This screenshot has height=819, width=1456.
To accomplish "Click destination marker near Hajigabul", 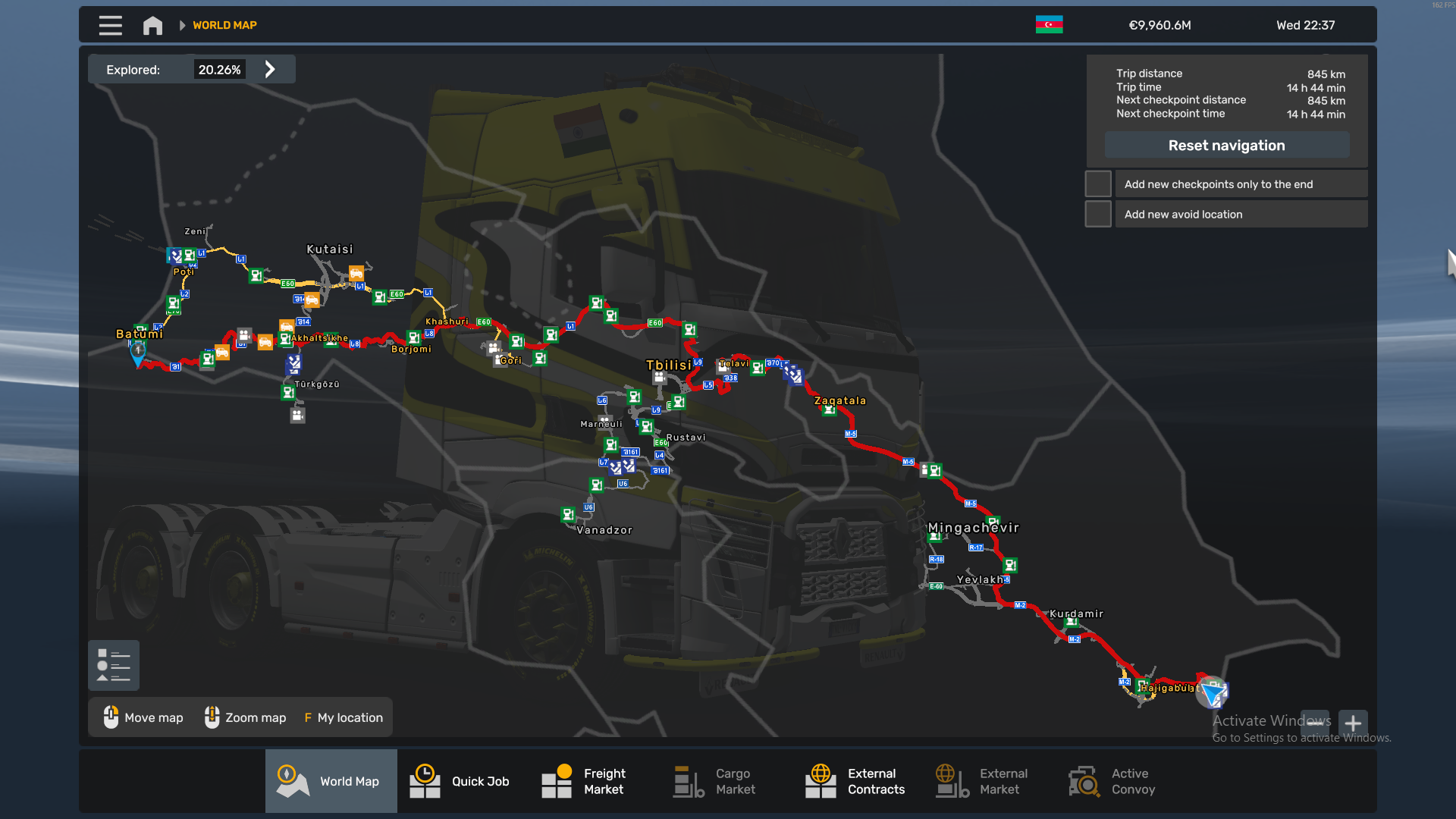I will [1212, 692].
